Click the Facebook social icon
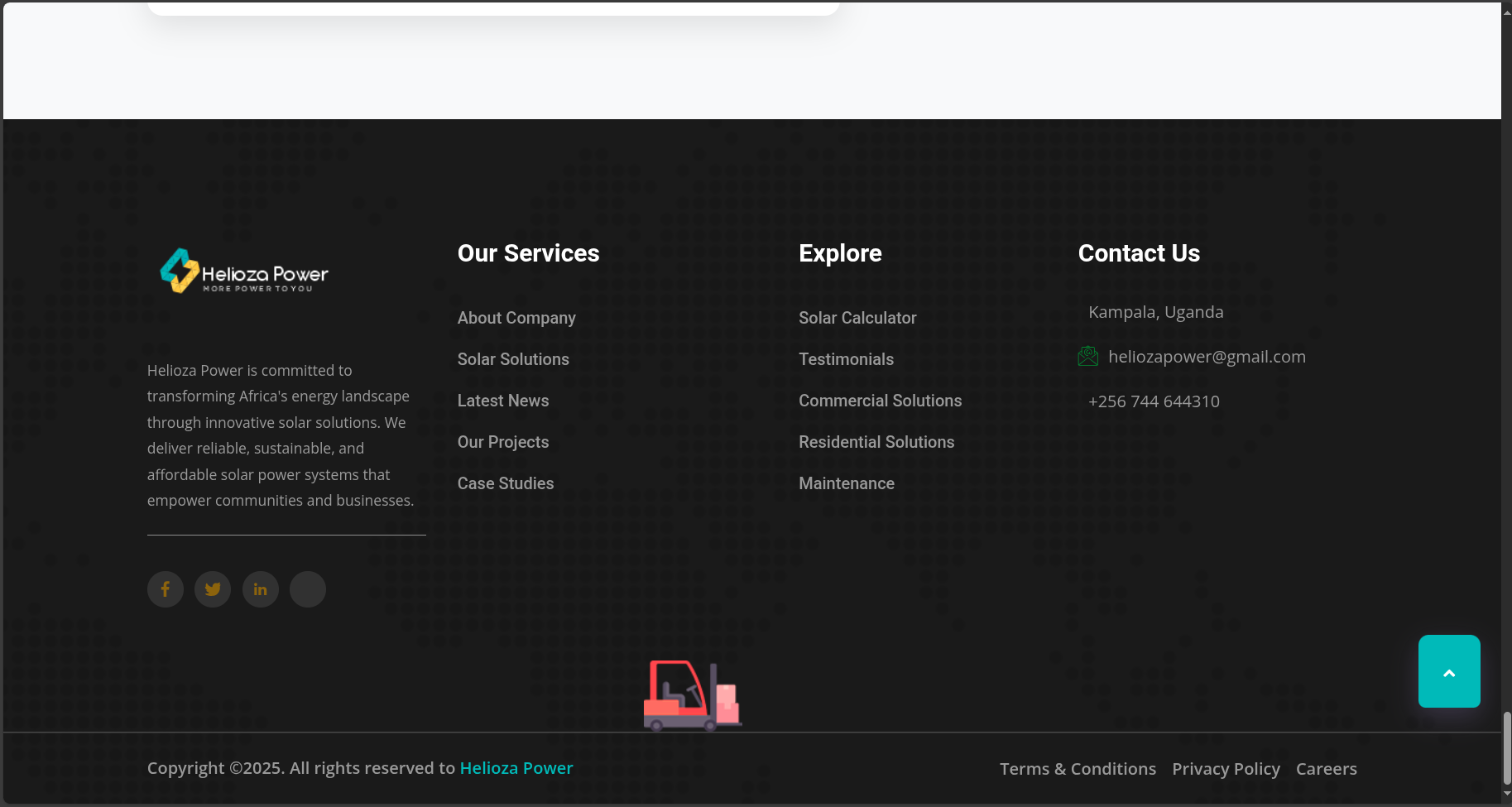The width and height of the screenshot is (1512, 807). [x=166, y=589]
